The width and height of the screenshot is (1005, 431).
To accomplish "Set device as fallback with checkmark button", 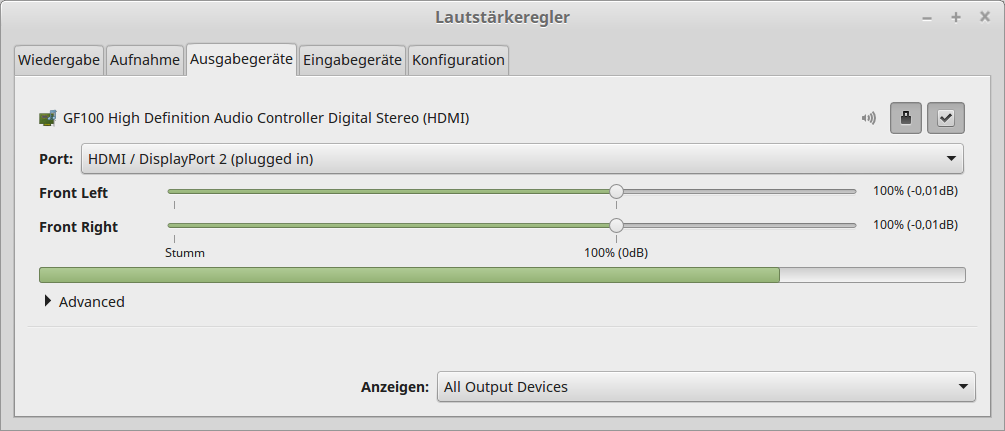I will 945,118.
